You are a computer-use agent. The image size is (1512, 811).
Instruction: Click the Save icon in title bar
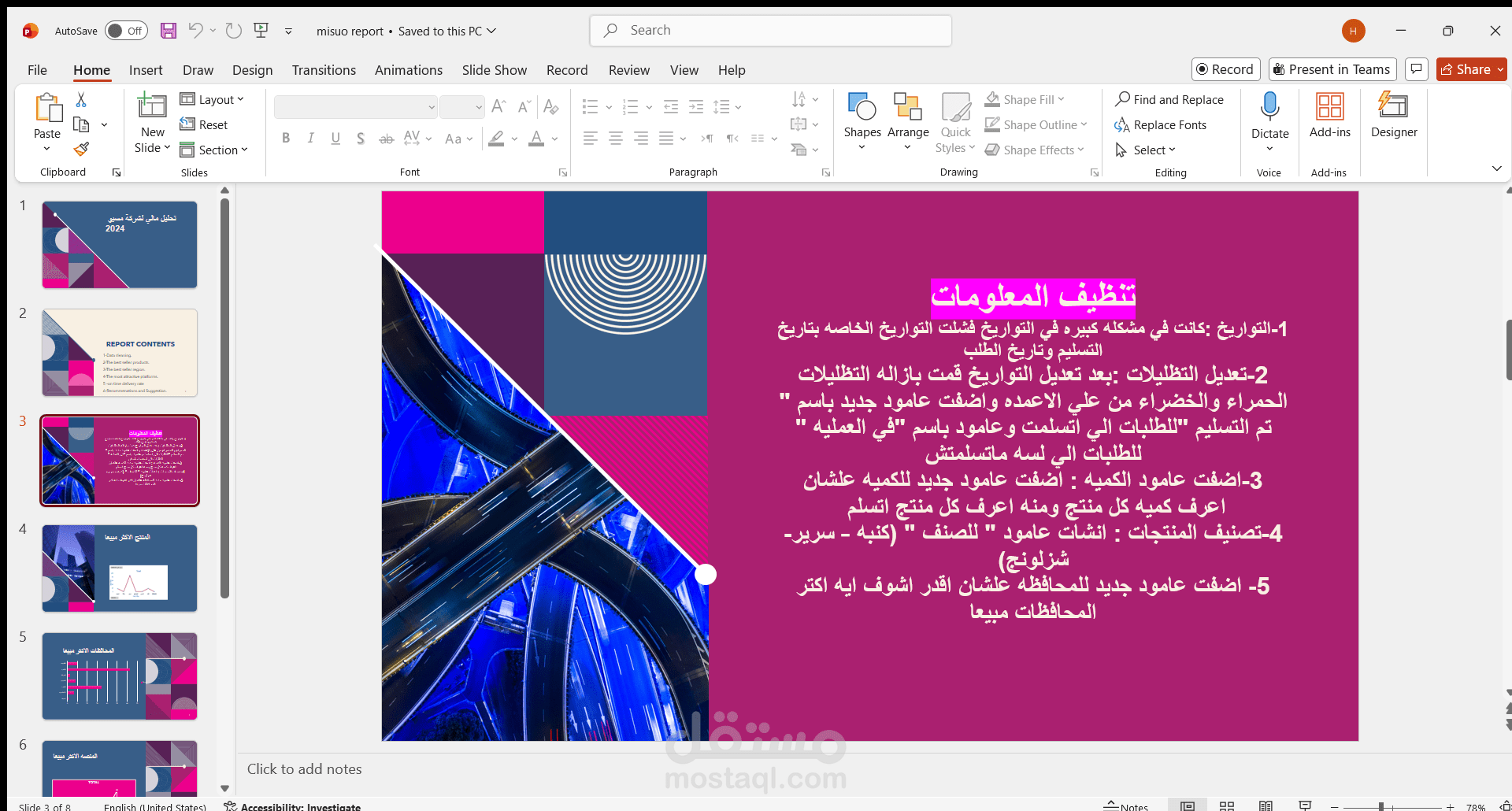click(x=168, y=31)
